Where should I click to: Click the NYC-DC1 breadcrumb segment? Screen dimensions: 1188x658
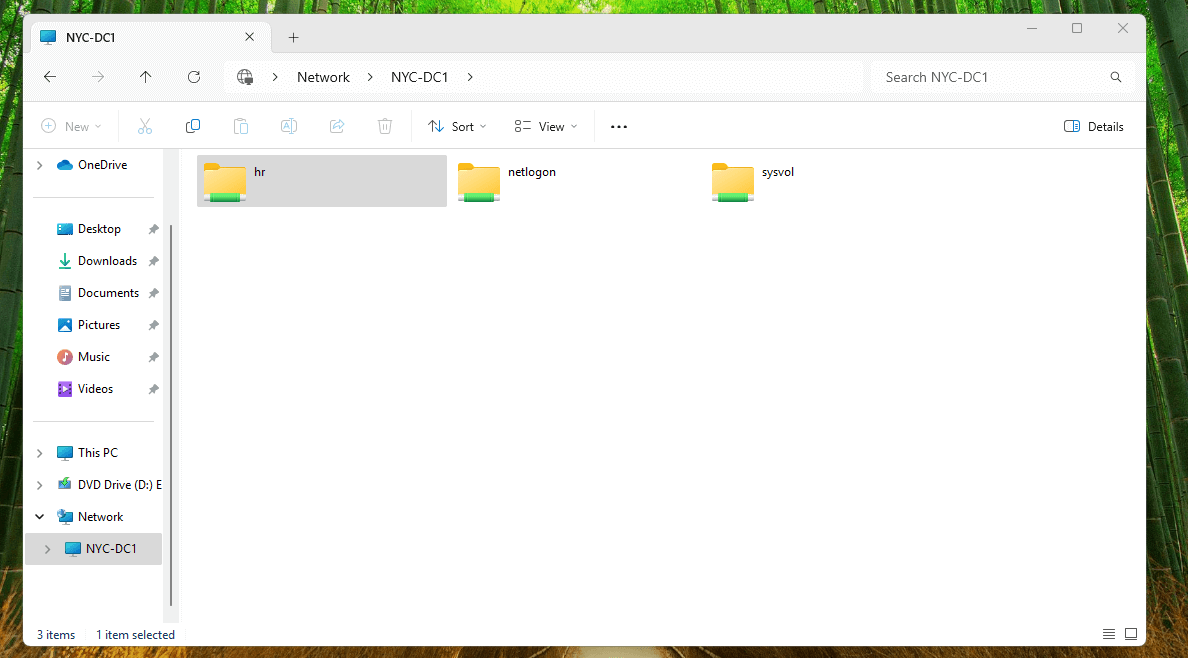tap(420, 77)
